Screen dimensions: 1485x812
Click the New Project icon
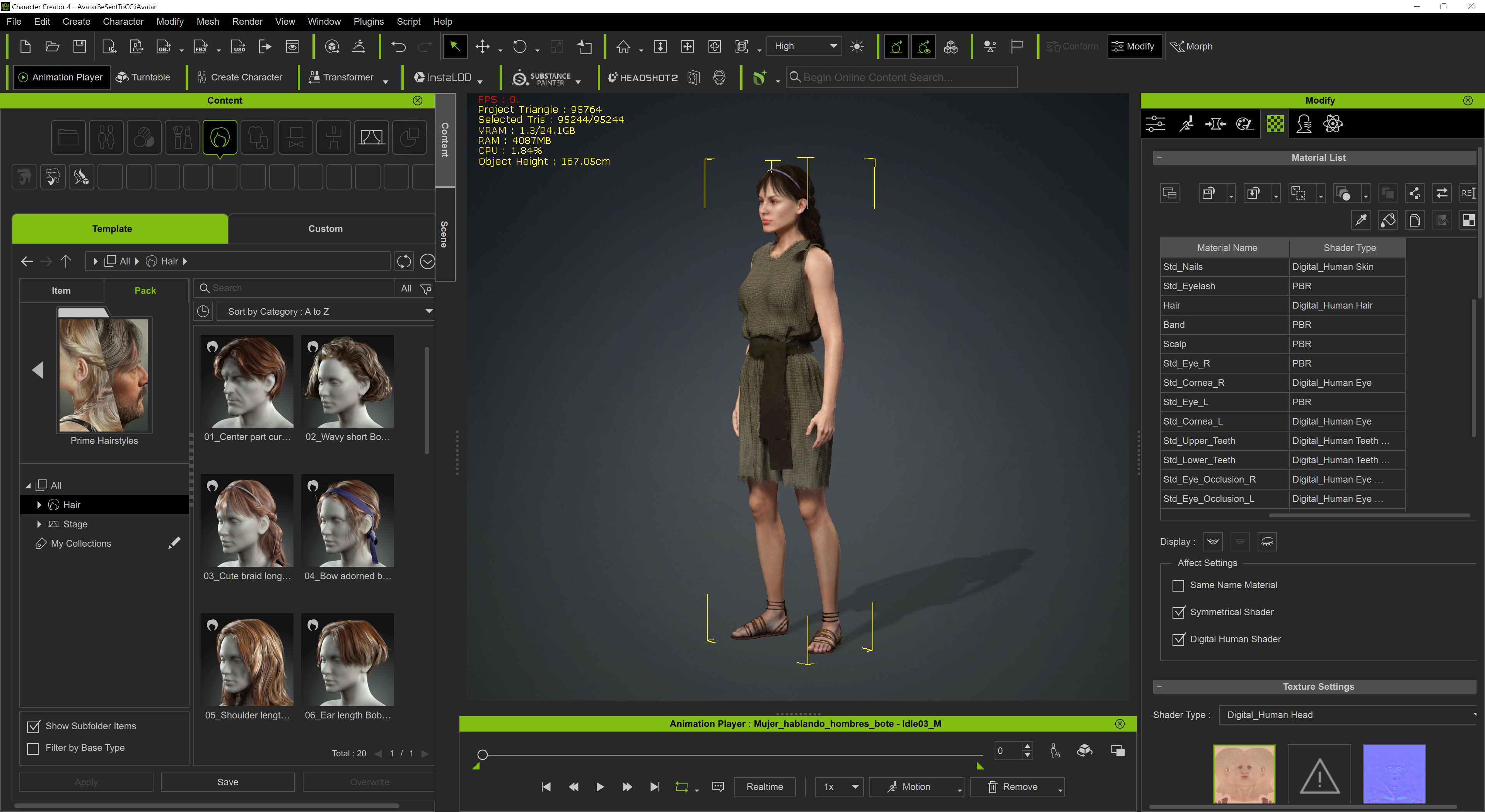pyautogui.click(x=25, y=46)
